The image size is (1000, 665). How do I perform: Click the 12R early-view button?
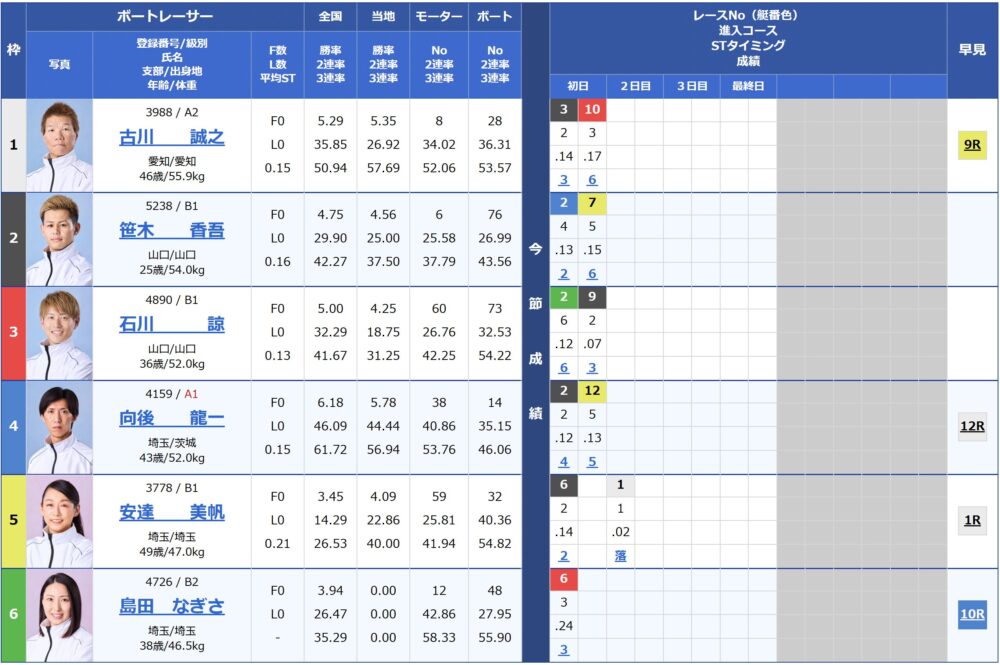(972, 426)
